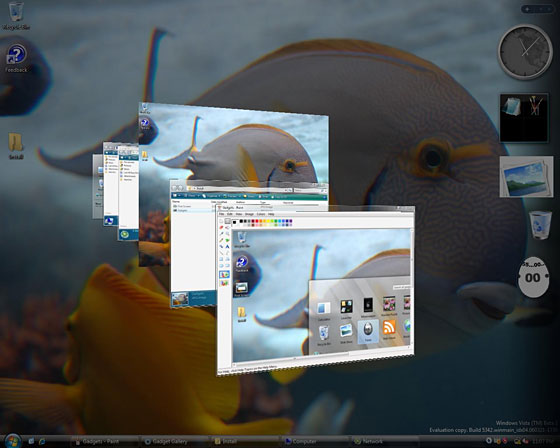Click the analog clock gadget in the sidebar
This screenshot has width=560, height=448.
click(x=525, y=52)
